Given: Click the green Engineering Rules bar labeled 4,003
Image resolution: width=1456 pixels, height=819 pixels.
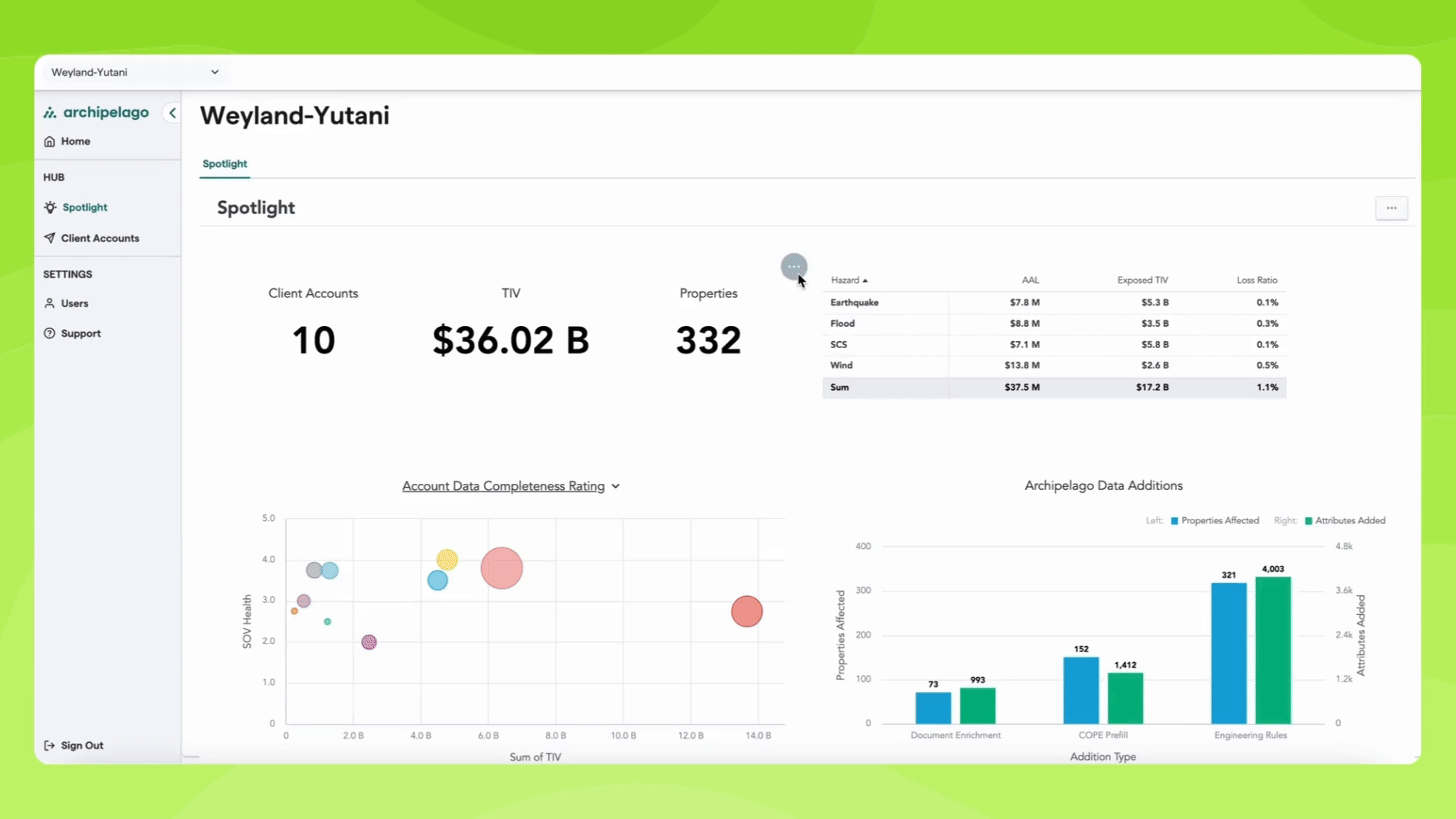Looking at the screenshot, I should click(1273, 650).
